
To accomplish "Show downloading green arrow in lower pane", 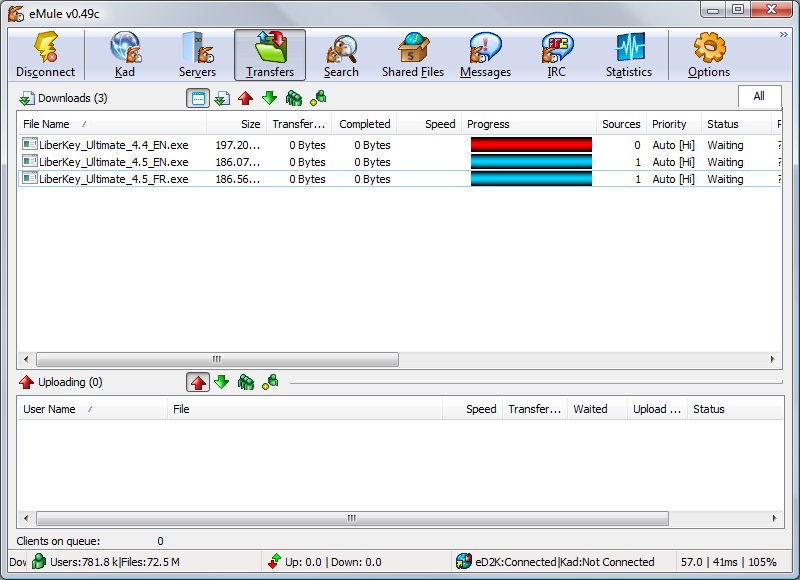I will point(221,382).
